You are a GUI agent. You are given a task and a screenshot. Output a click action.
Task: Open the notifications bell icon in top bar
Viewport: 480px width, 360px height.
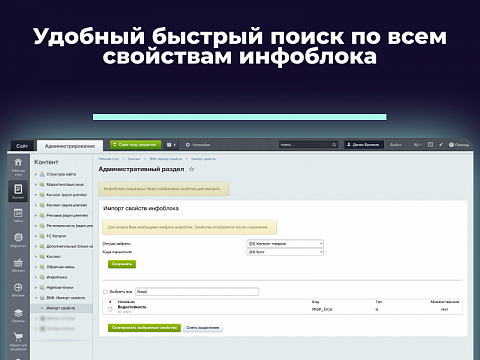170,145
